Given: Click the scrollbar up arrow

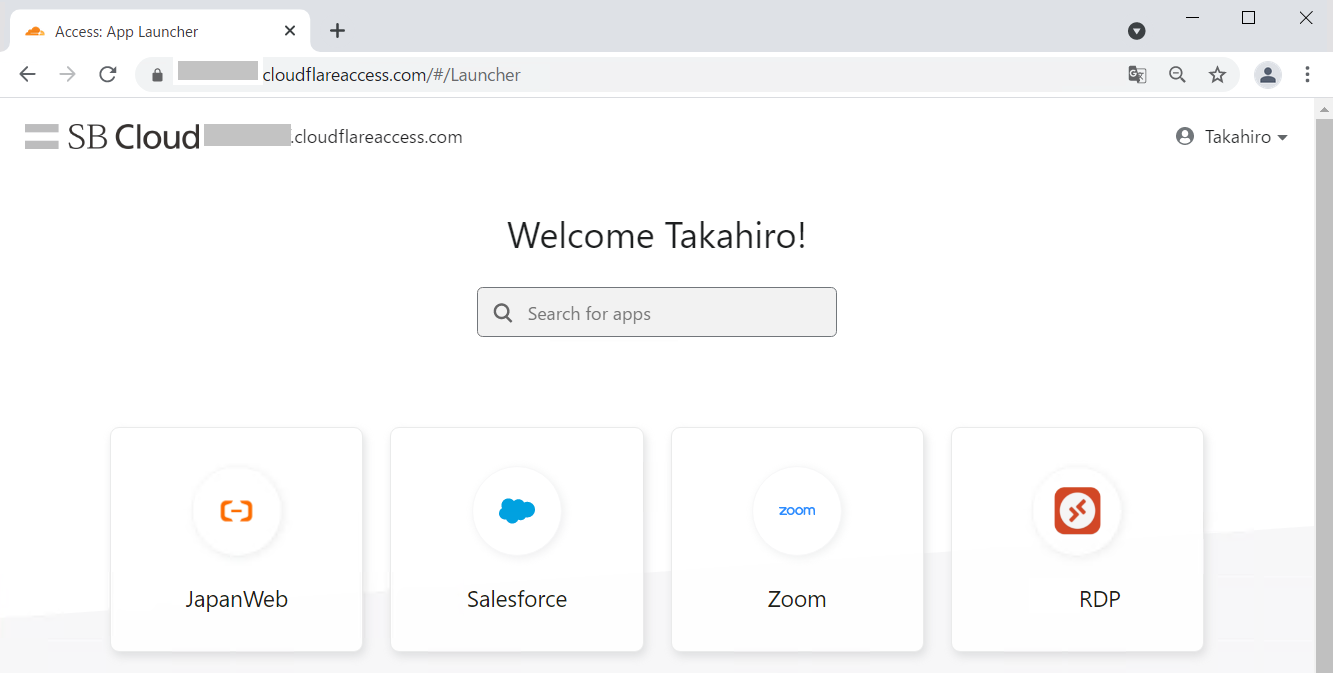Looking at the screenshot, I should coord(1324,108).
